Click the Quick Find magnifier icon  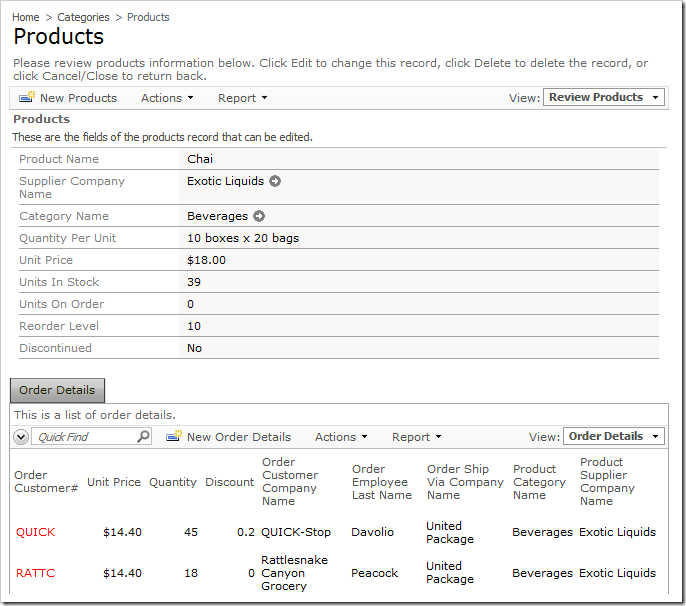point(143,436)
